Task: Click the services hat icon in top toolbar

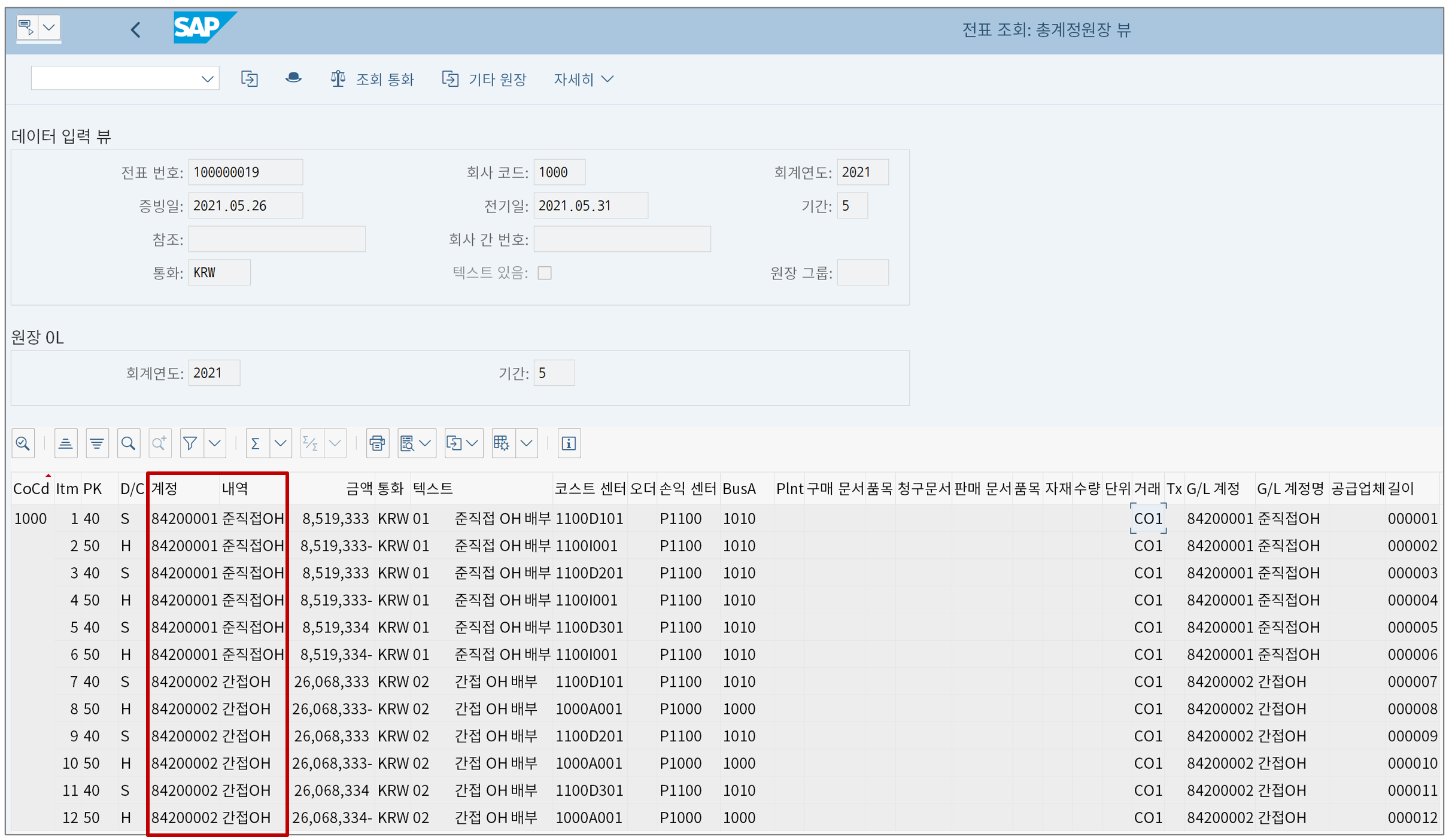Action: (x=293, y=78)
